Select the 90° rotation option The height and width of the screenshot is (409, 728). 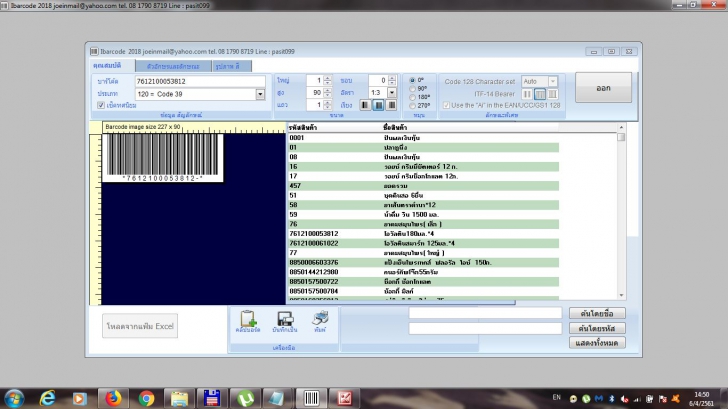(413, 88)
